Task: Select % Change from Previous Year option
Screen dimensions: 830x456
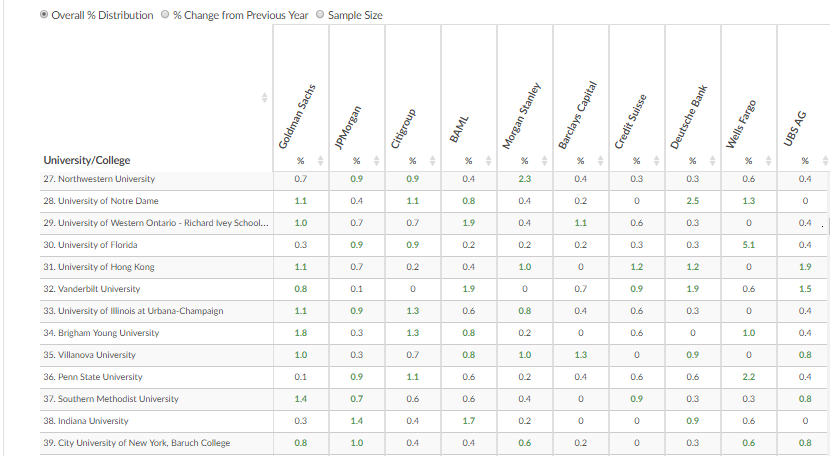Action: pos(165,15)
